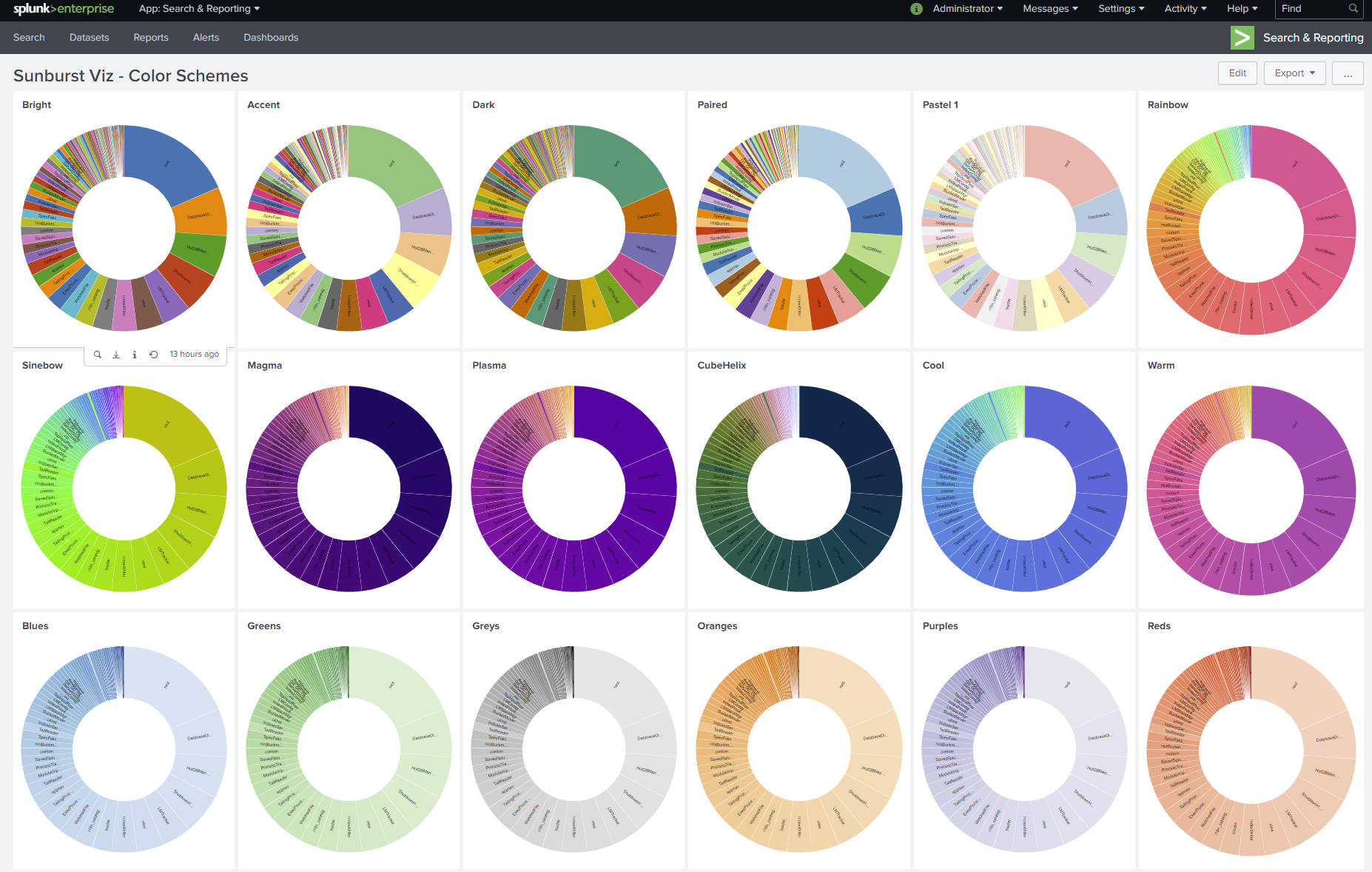Click the Splunk Enterprise logo

[x=64, y=9]
